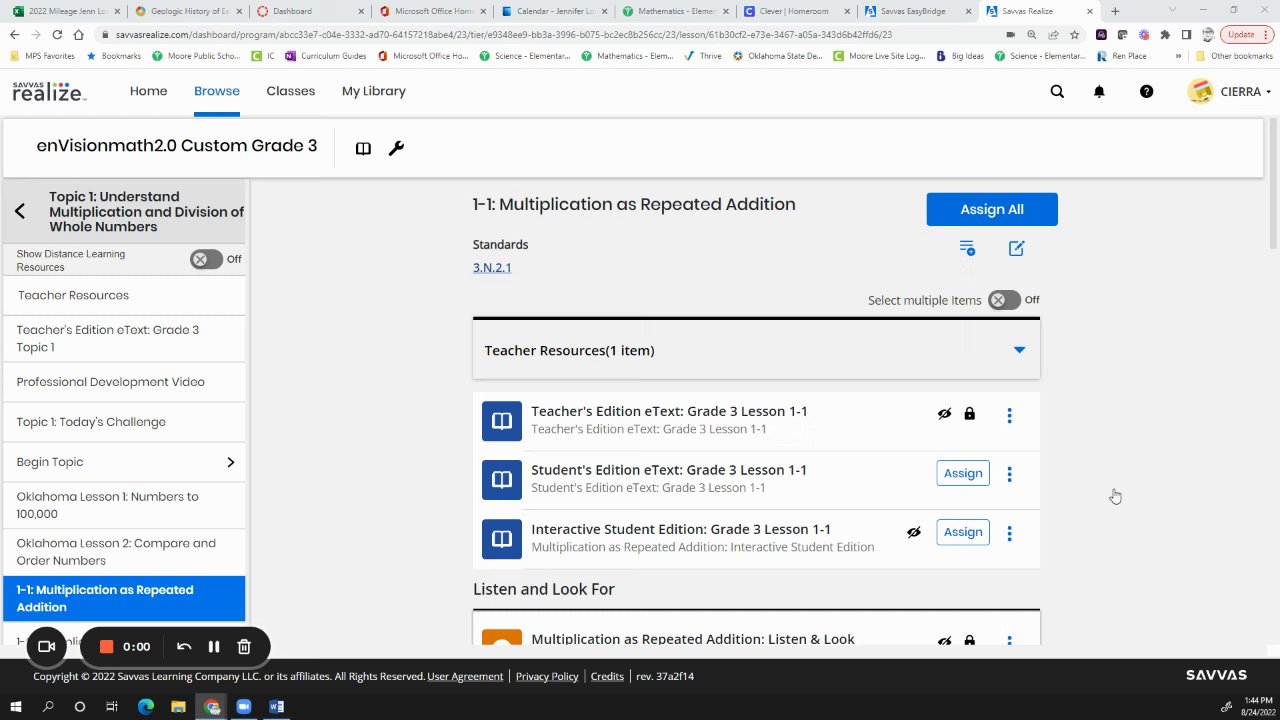Open search with the magnifier icon
1280x720 pixels.
click(1057, 91)
